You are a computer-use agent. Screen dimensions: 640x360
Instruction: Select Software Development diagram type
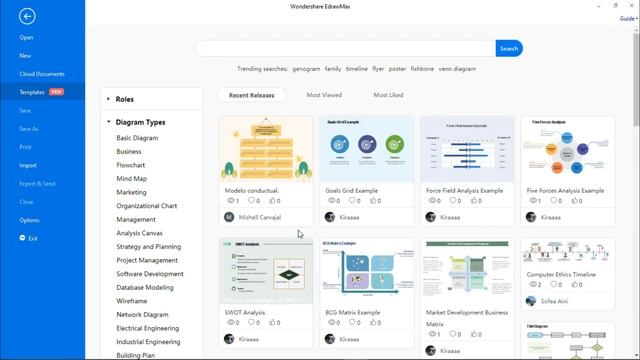(x=150, y=274)
